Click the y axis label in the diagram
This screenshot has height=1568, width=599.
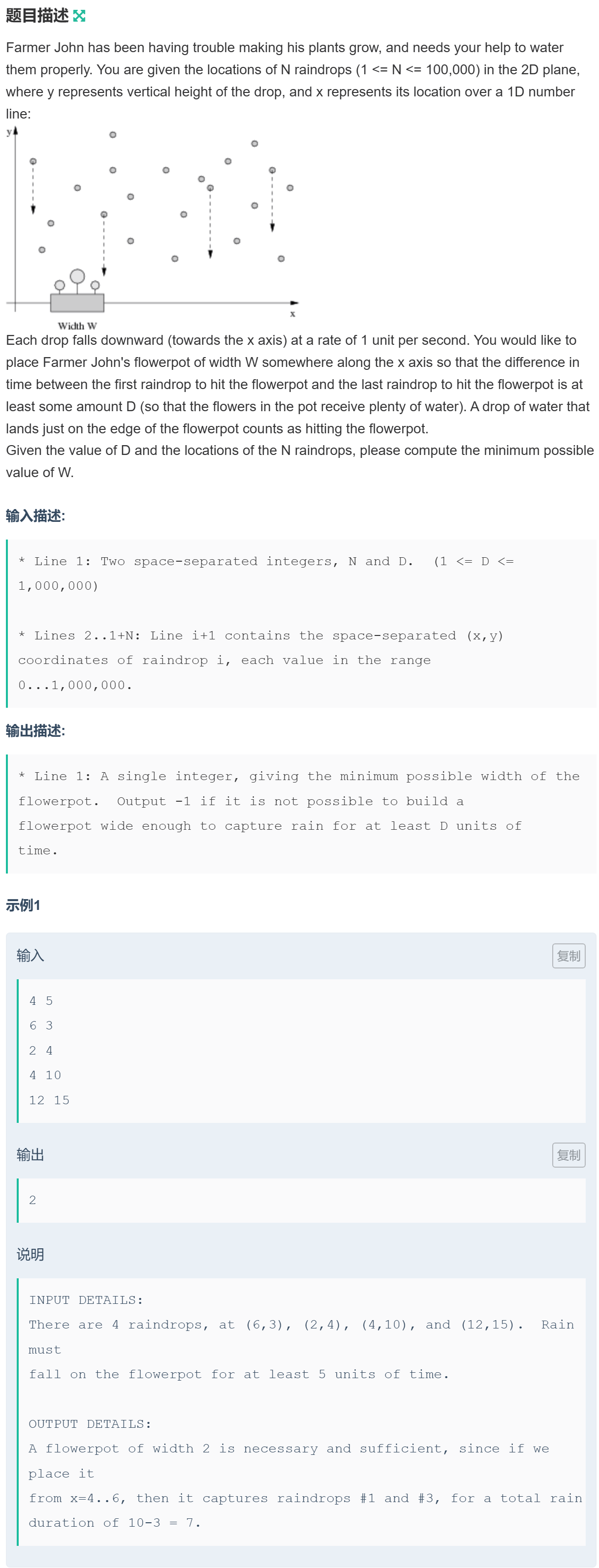click(x=9, y=131)
